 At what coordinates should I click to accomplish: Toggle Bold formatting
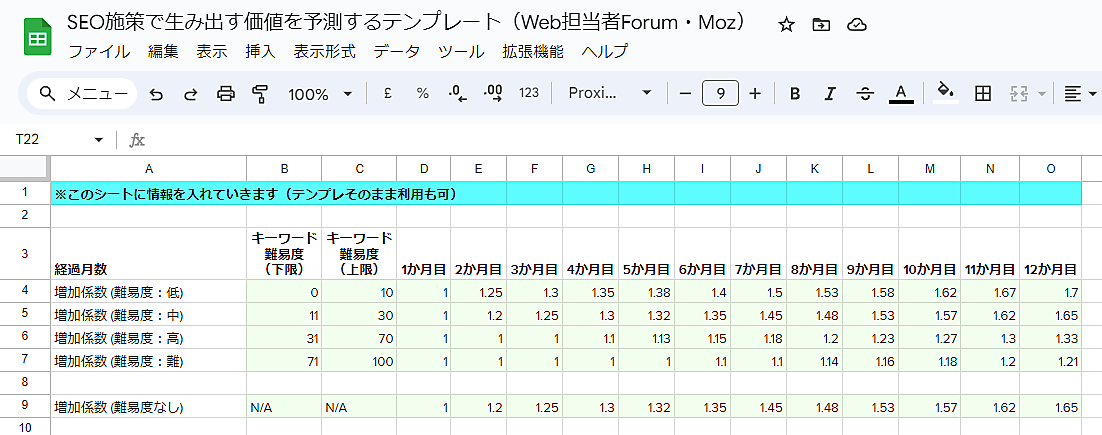click(x=794, y=94)
